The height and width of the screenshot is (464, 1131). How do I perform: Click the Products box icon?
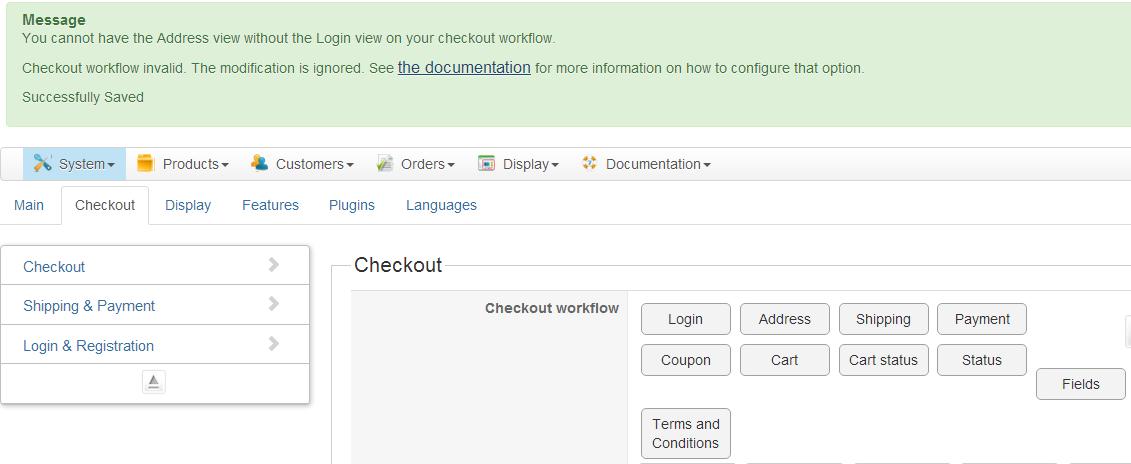coord(146,163)
